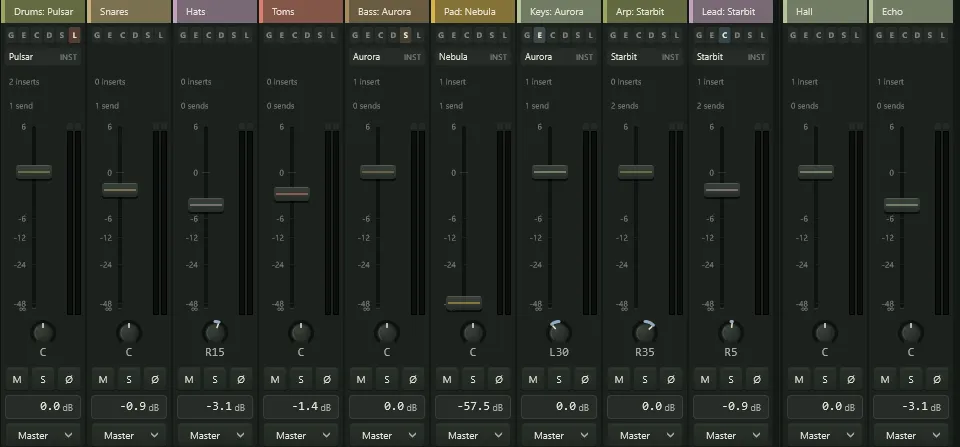Mute the Lead: Starbit channel
This screenshot has height=447, width=960.
[705, 380]
